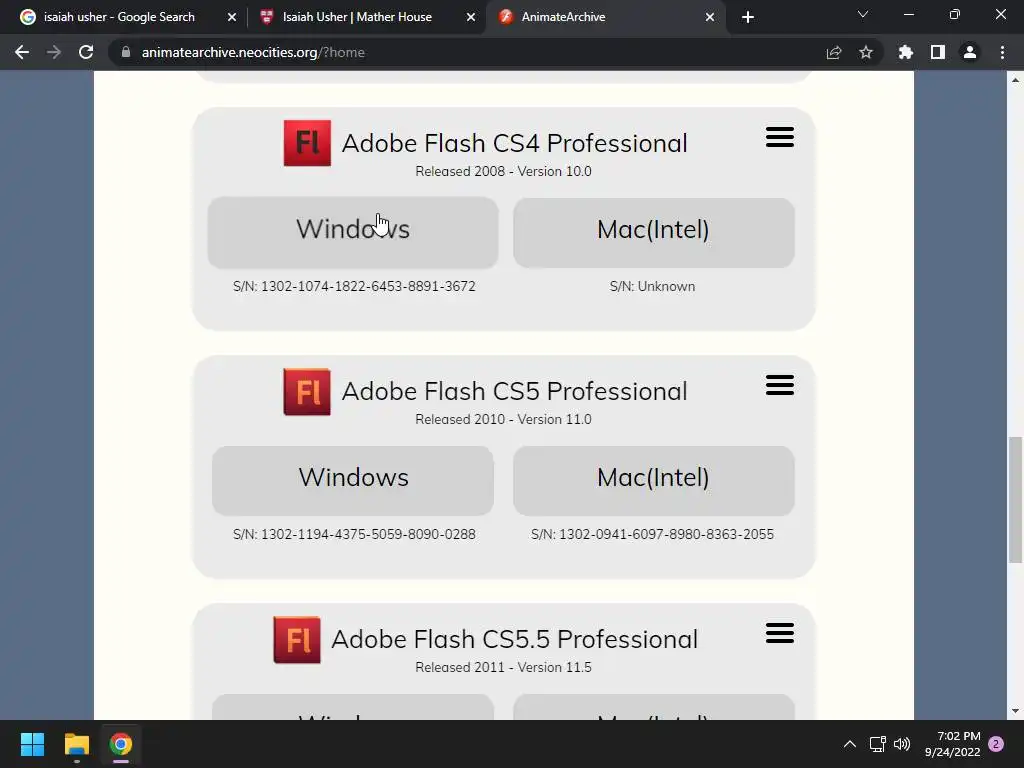Click the Adobe Flash CS4 Professional title
Image resolution: width=1024 pixels, height=768 pixels.
click(515, 143)
